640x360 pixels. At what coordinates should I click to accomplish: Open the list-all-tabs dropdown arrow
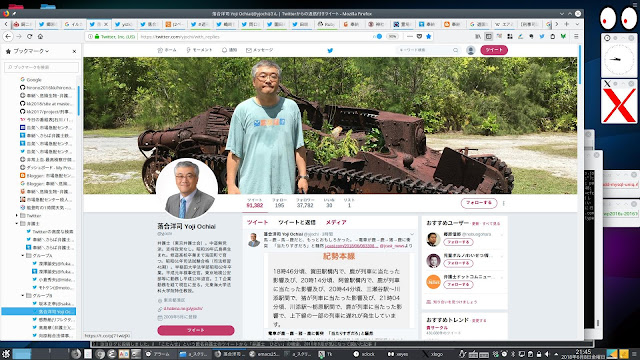577,24
